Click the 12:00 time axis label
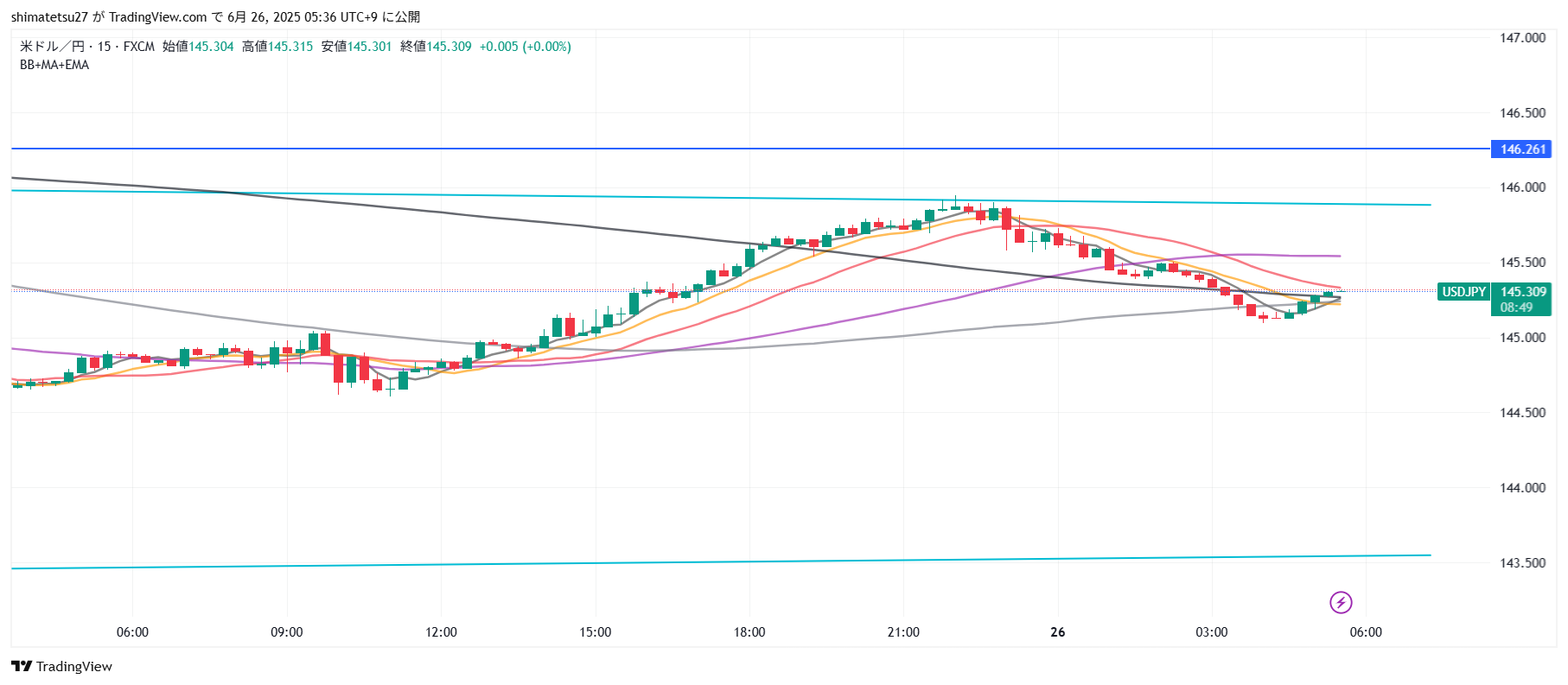Image resolution: width=1568 pixels, height=685 pixels. [441, 632]
